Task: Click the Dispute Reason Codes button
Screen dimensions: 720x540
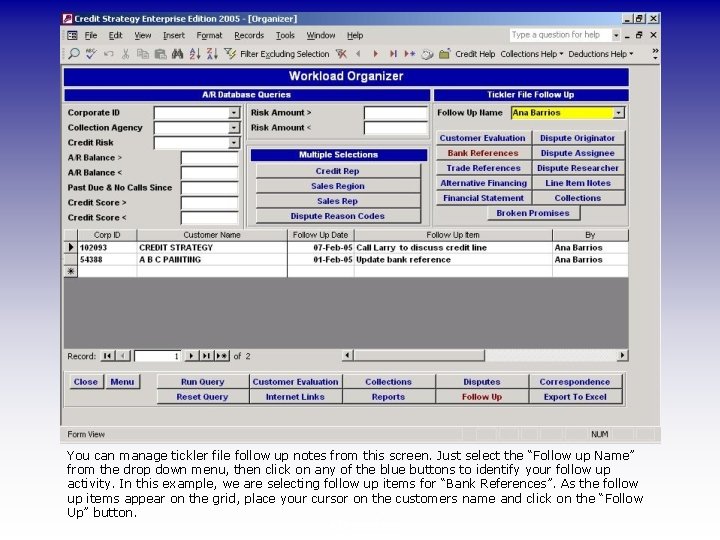Action: pos(338,216)
